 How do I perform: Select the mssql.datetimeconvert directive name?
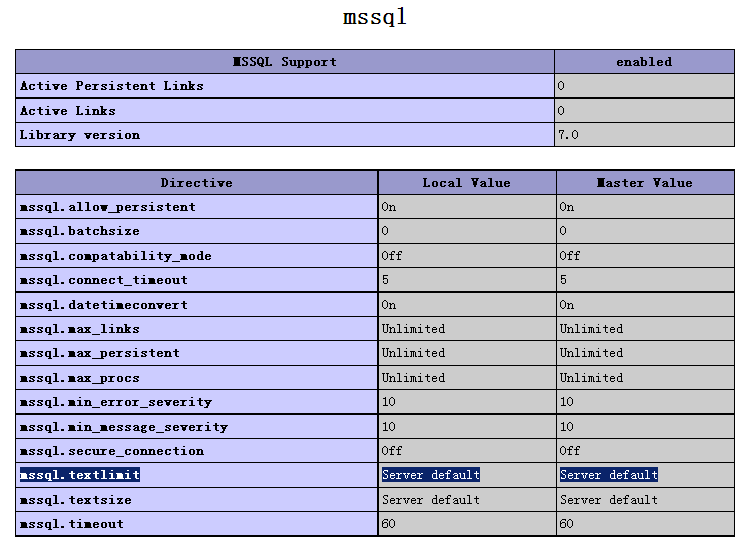coord(104,305)
